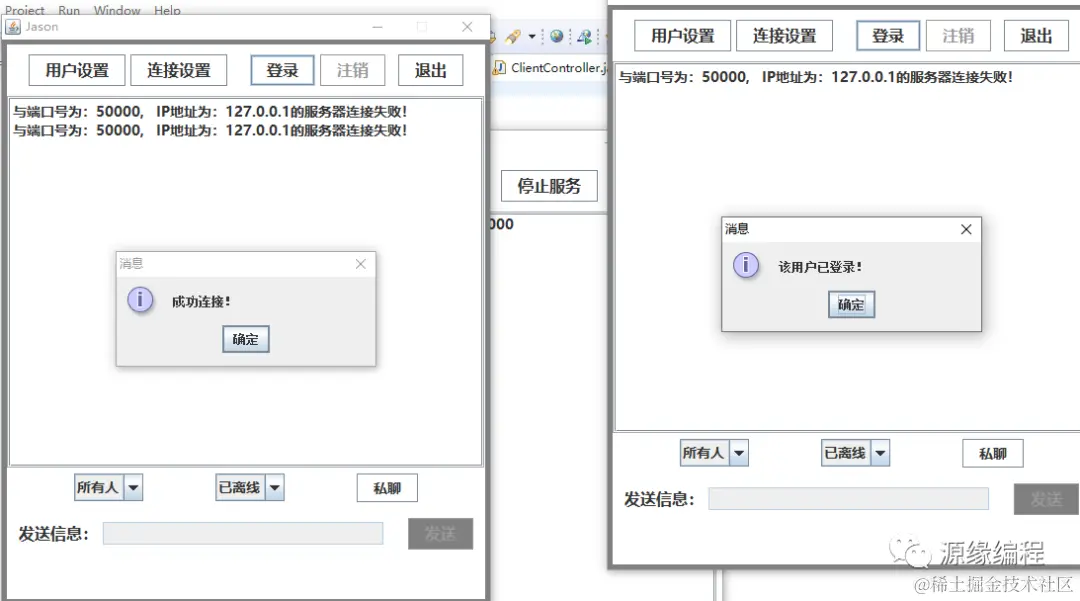Image resolution: width=1080 pixels, height=601 pixels.
Task: Open the Window menu
Action: [x=117, y=10]
